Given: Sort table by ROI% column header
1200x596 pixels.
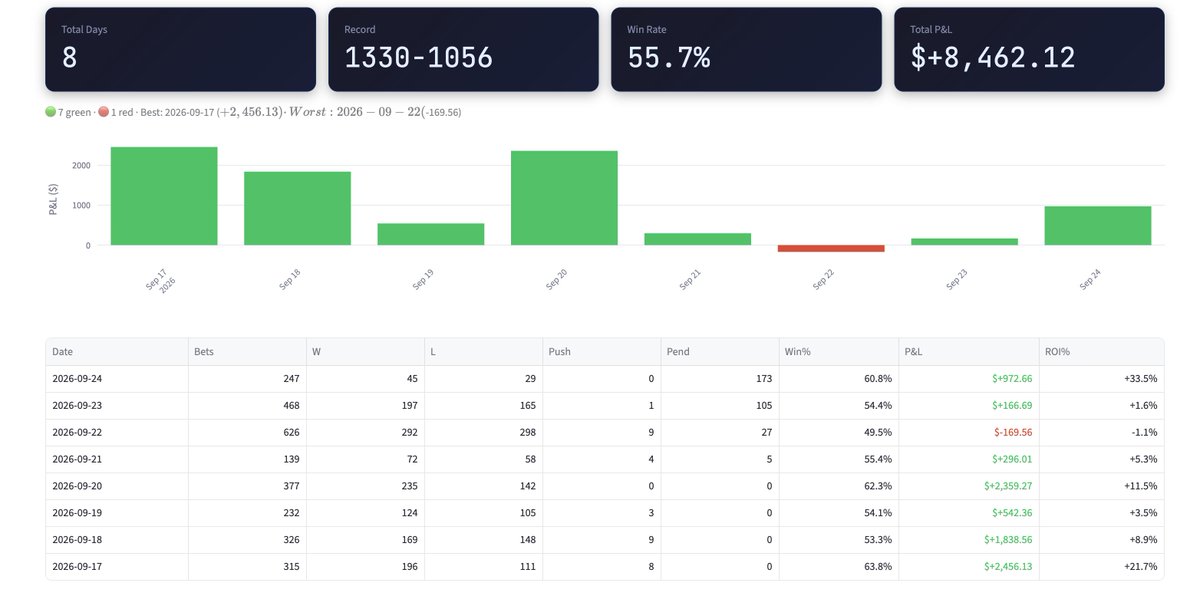Looking at the screenshot, I should [1102, 352].
